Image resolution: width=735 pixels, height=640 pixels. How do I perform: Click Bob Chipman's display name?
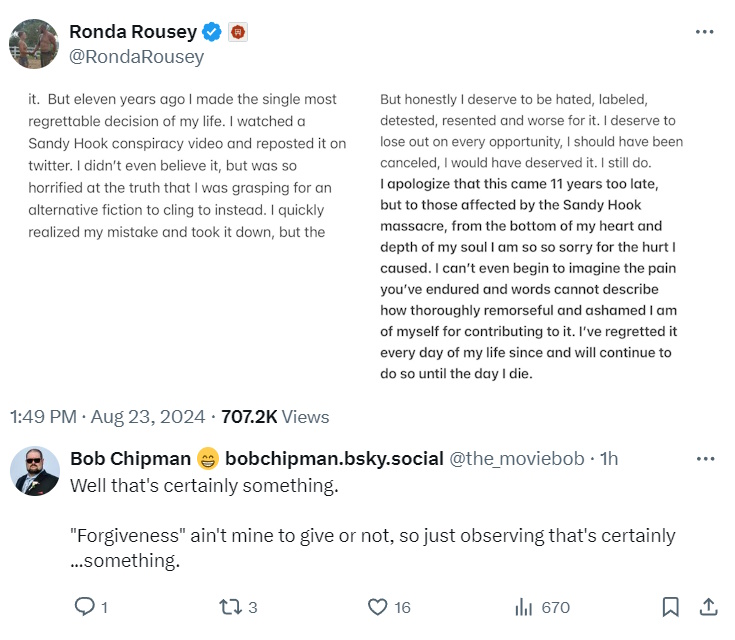[x=129, y=459]
